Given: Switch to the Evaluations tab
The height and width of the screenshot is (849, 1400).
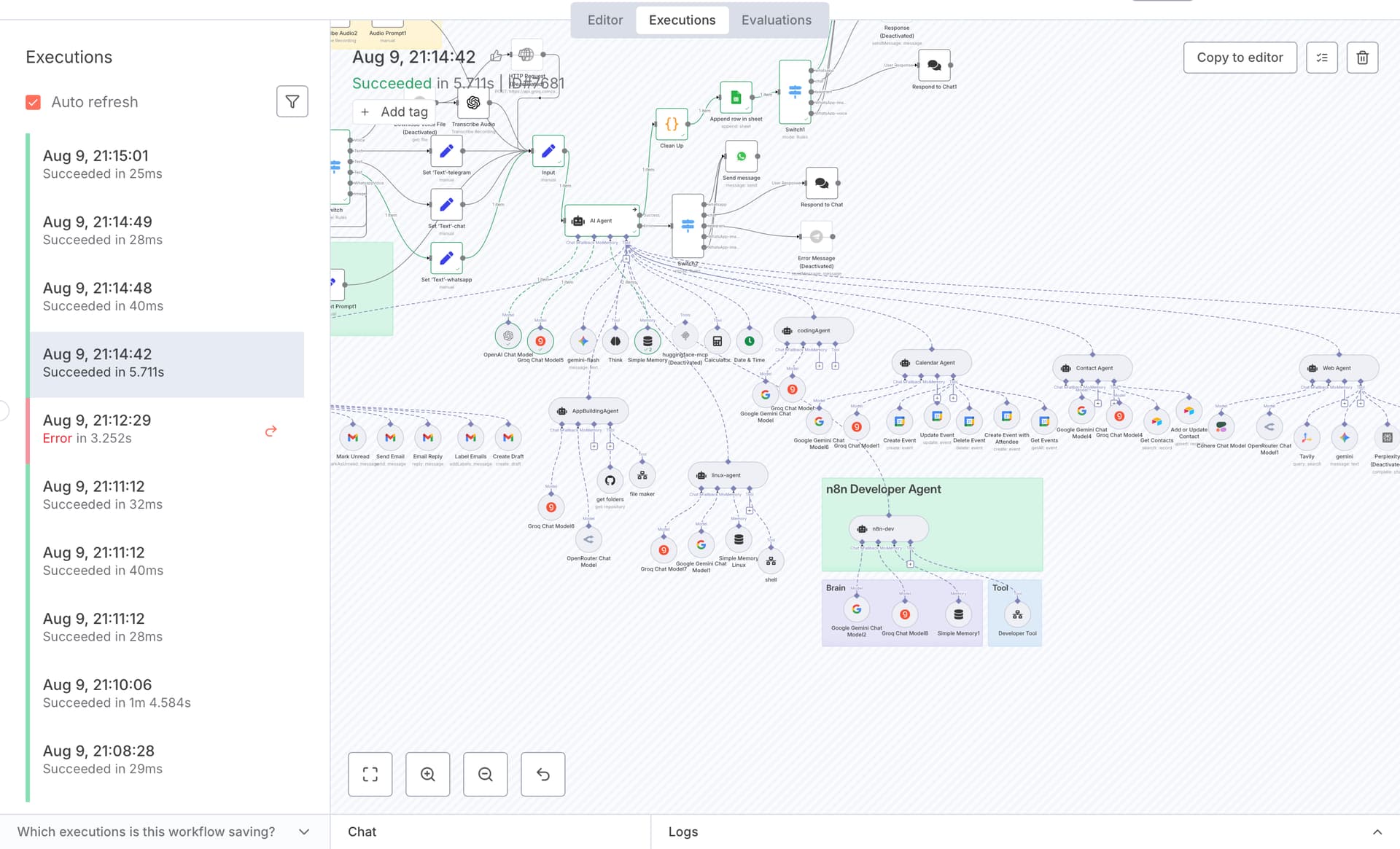Looking at the screenshot, I should pyautogui.click(x=777, y=20).
